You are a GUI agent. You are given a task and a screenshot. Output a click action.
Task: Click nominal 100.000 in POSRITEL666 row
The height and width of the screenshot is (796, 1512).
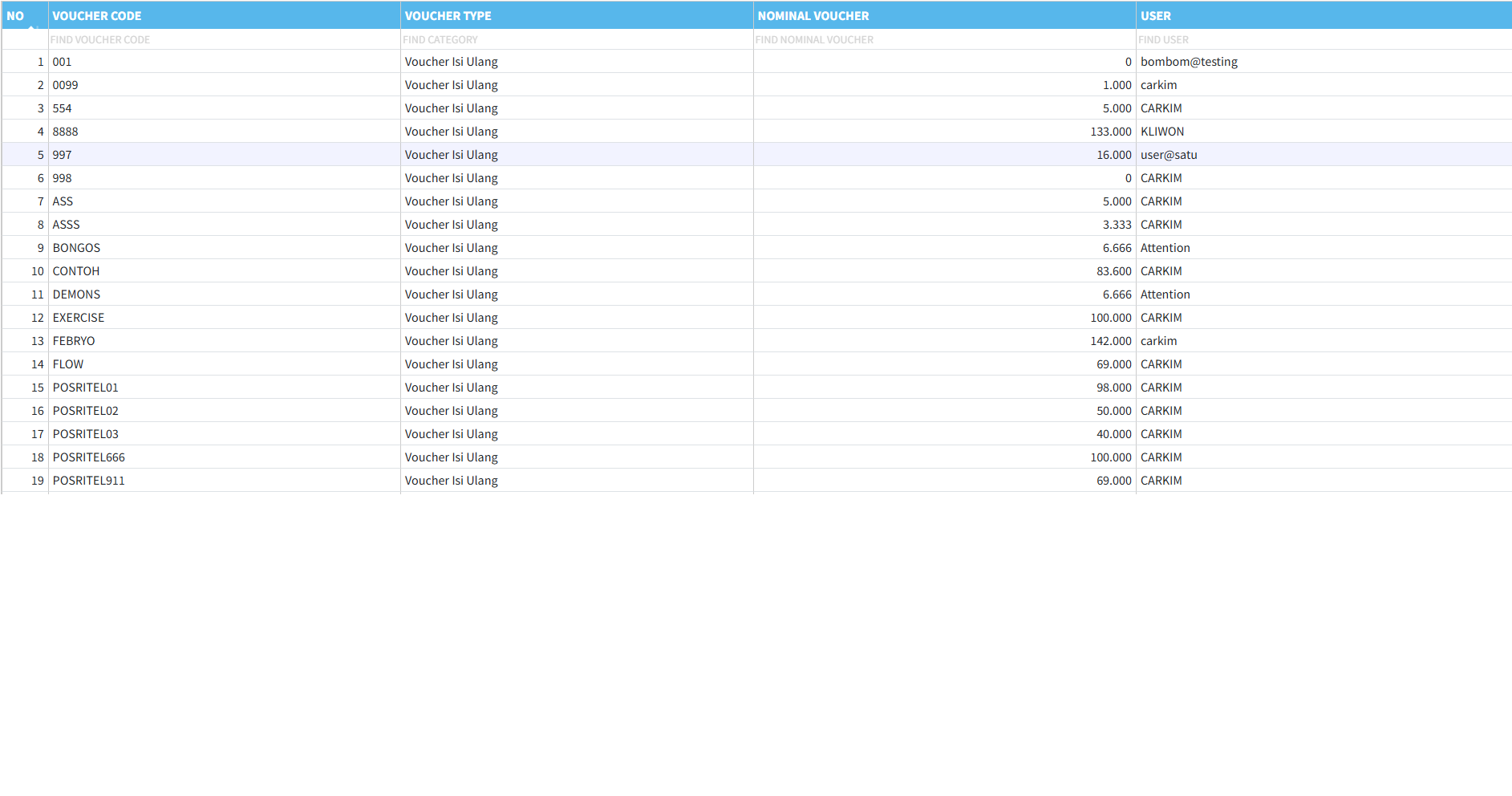pyautogui.click(x=1111, y=457)
